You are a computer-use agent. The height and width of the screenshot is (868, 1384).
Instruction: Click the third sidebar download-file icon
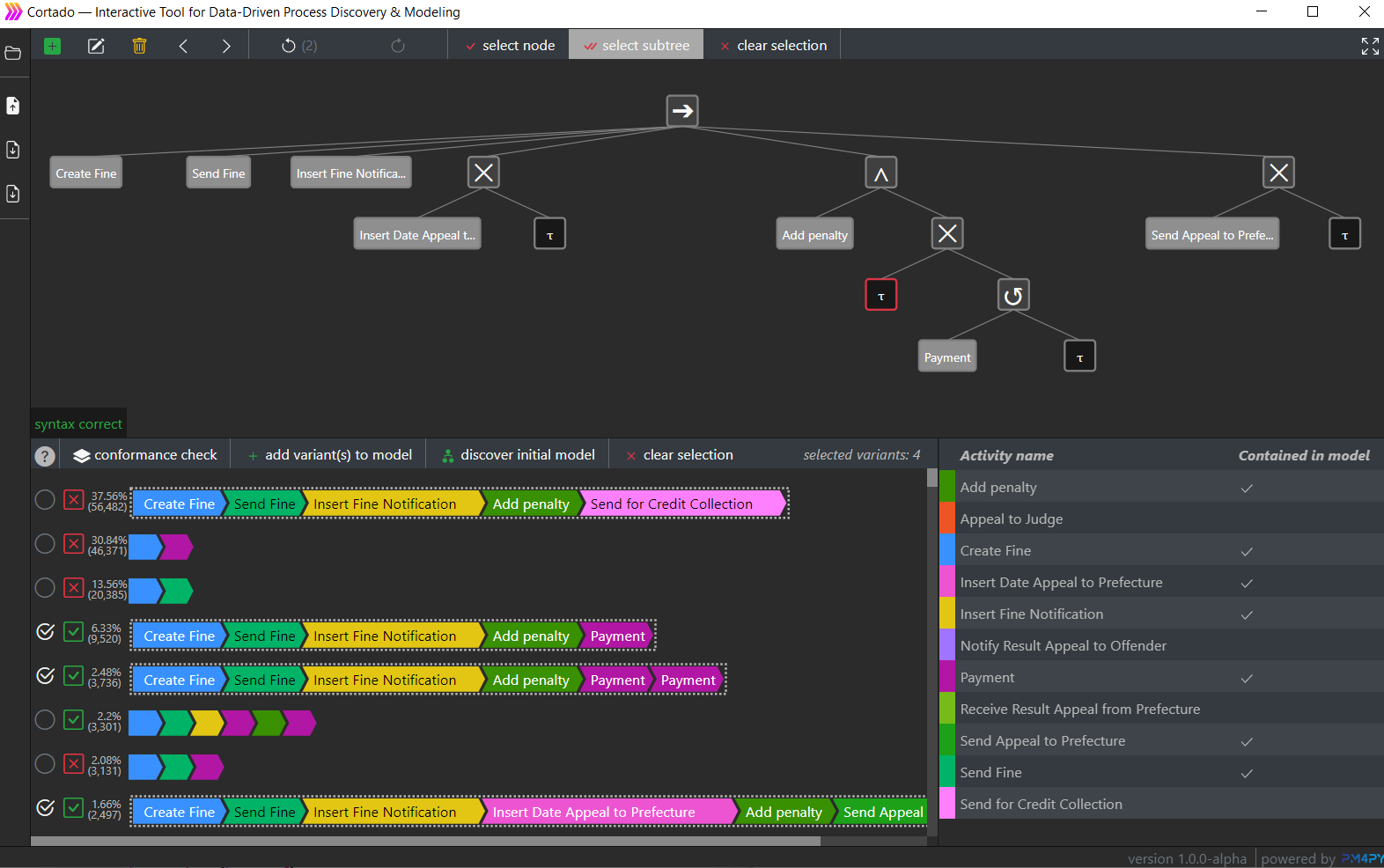[13, 194]
